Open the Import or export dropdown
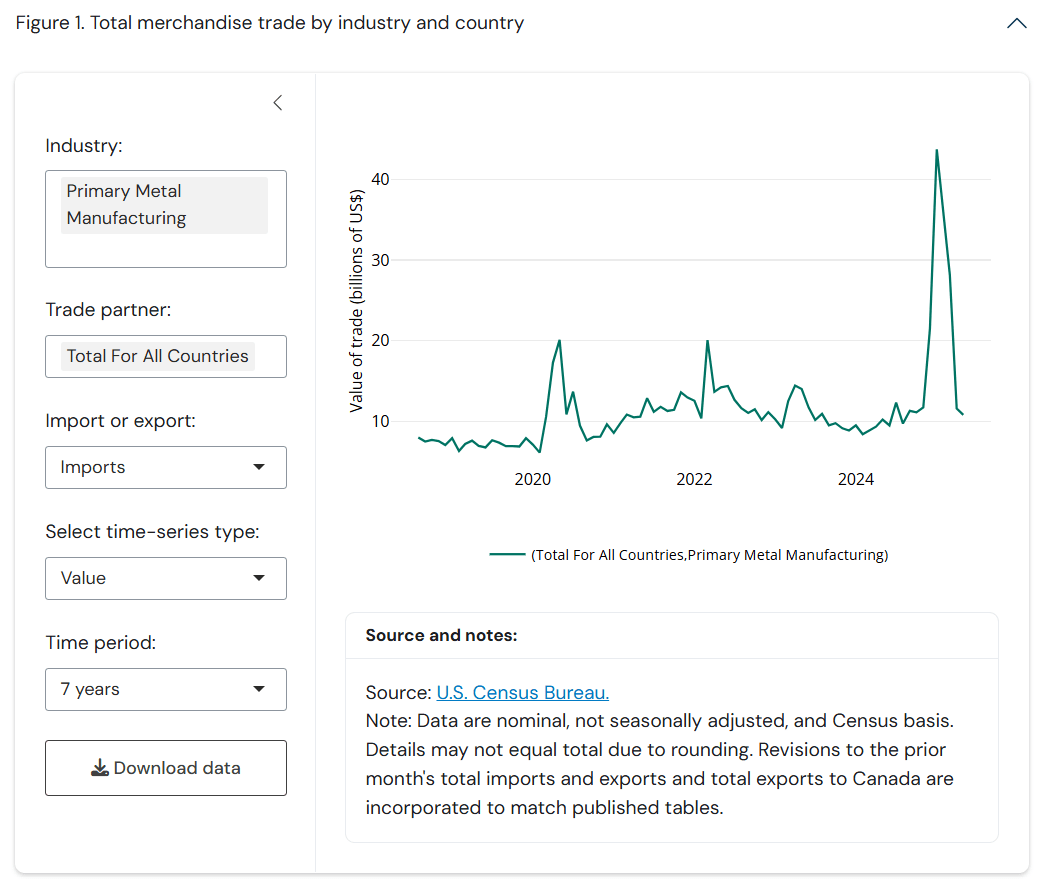The width and height of the screenshot is (1048, 879). pyautogui.click(x=165, y=467)
